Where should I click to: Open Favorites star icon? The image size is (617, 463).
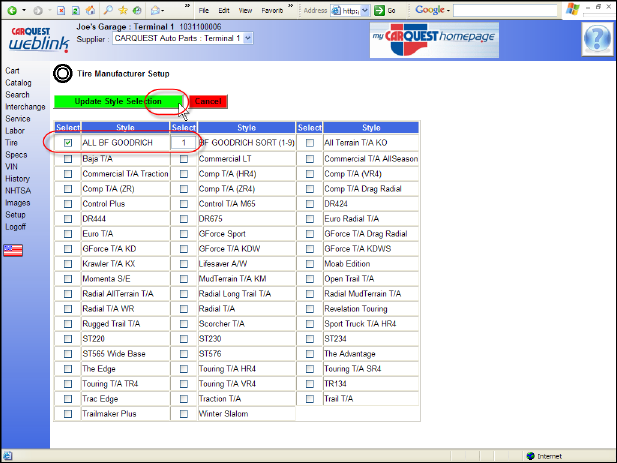123,10
